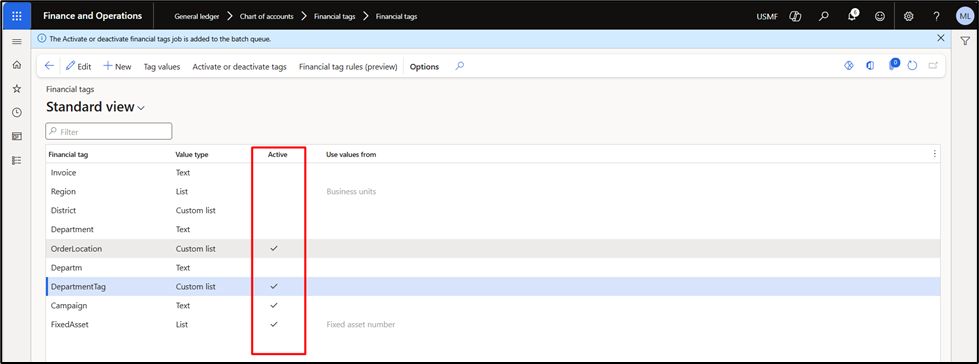Open grid column options ellipsis

point(934,154)
